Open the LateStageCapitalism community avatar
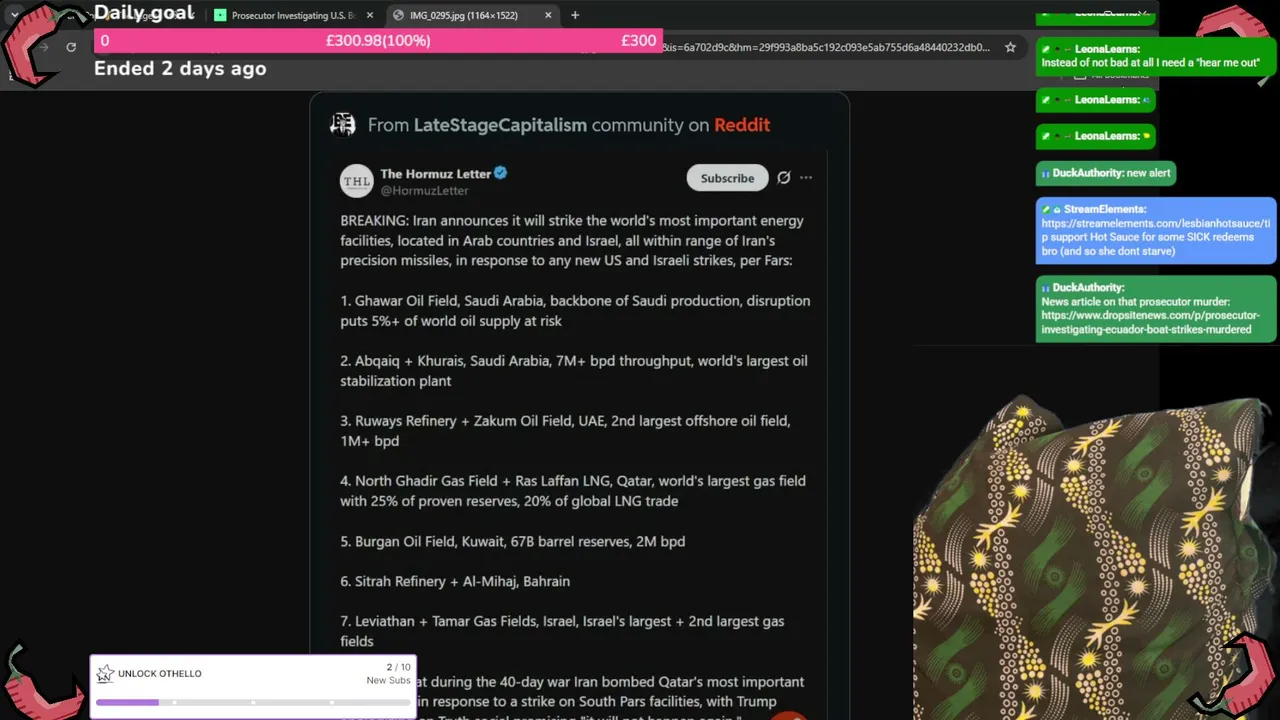This screenshot has width=1280, height=720. (343, 124)
